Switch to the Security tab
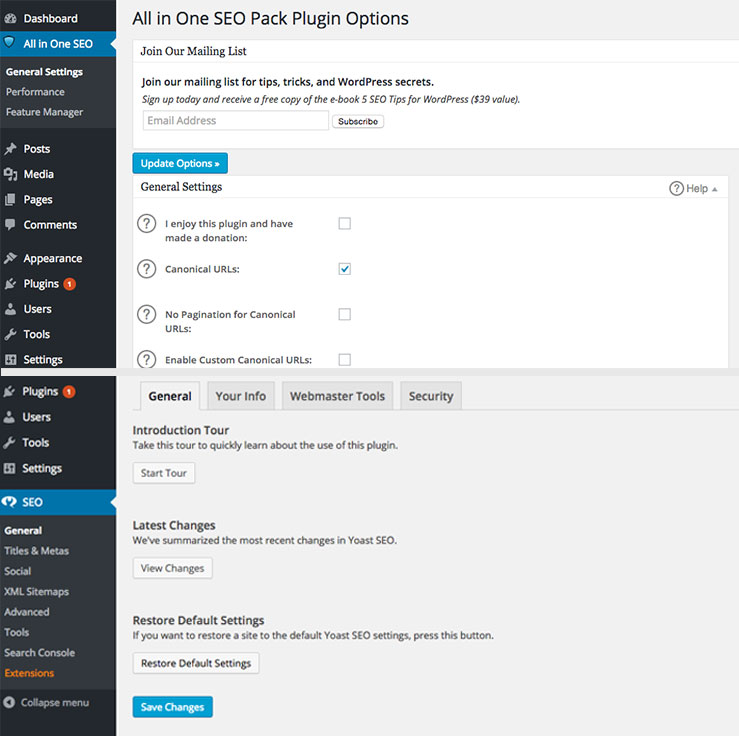739x736 pixels. (431, 396)
